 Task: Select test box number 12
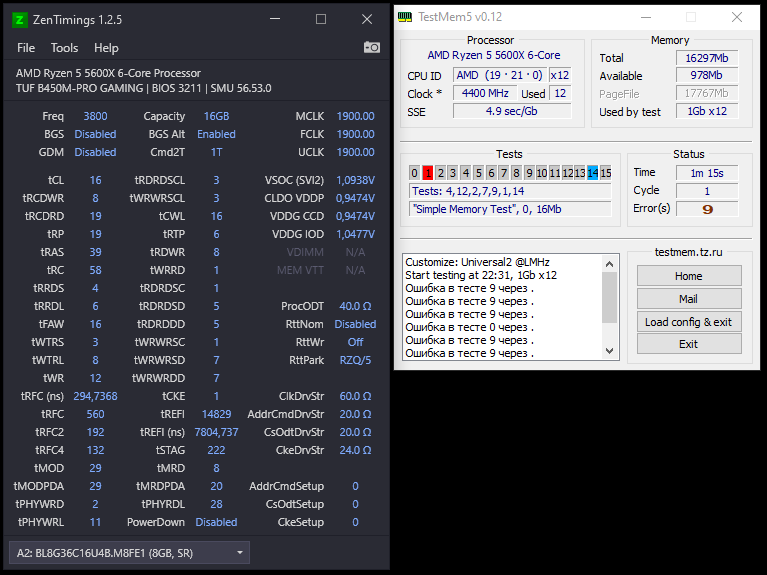(x=567, y=173)
